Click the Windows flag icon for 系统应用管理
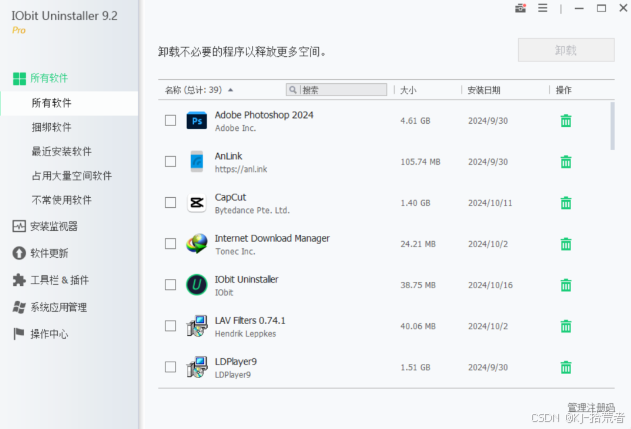The height and width of the screenshot is (429, 631). (19, 307)
